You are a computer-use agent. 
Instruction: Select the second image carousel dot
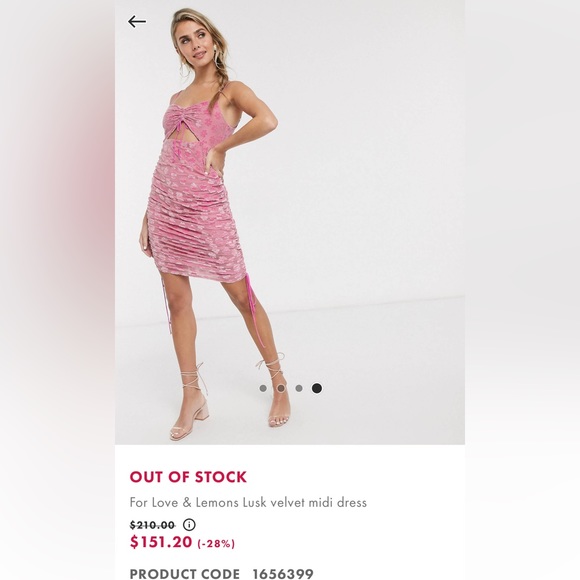(x=281, y=388)
